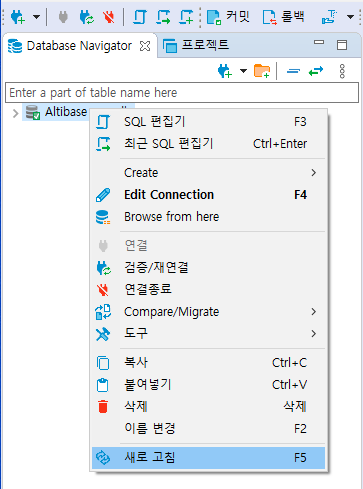Click New Connection plug icon in main toolbar
This screenshot has height=489, width=363.
click(x=18, y=17)
